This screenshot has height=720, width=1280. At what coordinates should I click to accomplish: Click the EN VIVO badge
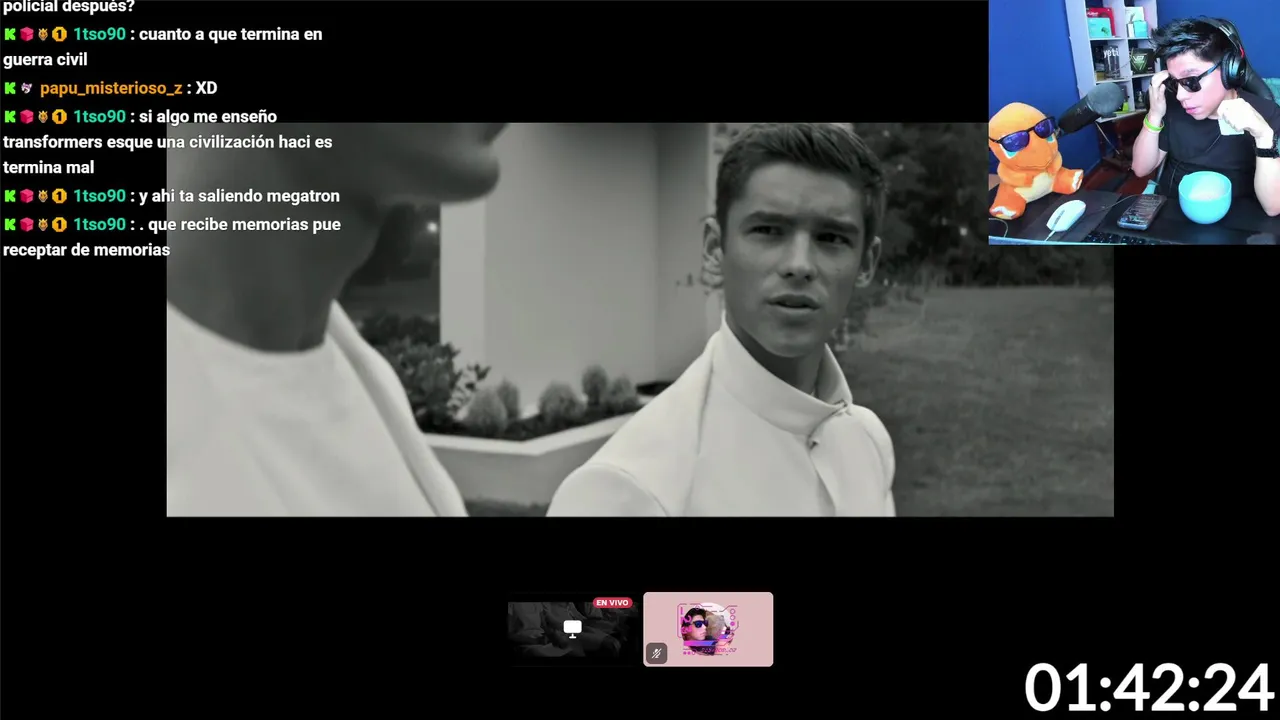point(612,603)
